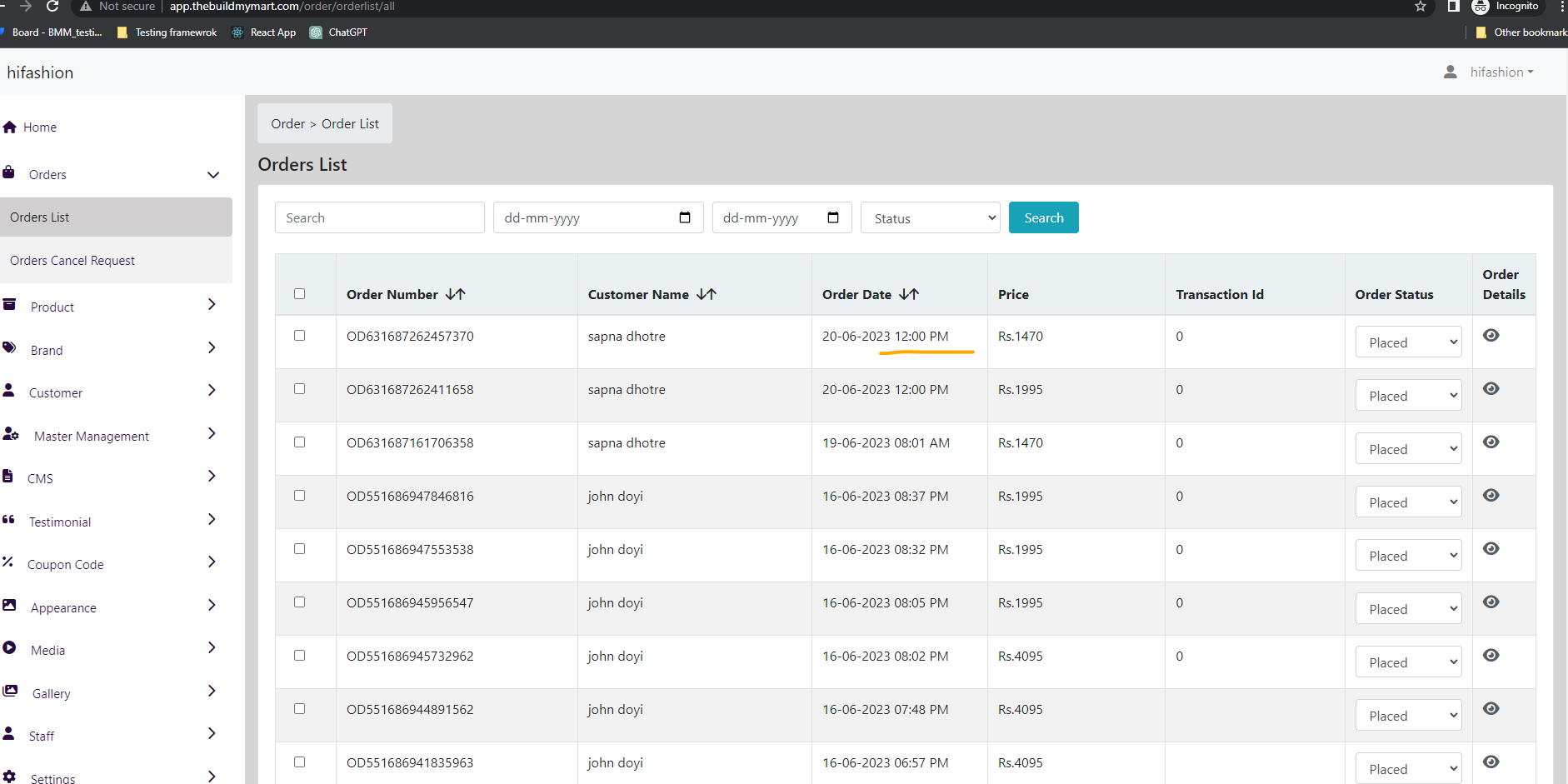Screen dimensions: 1568x784
Task: Click the Product icon in sidebar
Action: pos(10,304)
